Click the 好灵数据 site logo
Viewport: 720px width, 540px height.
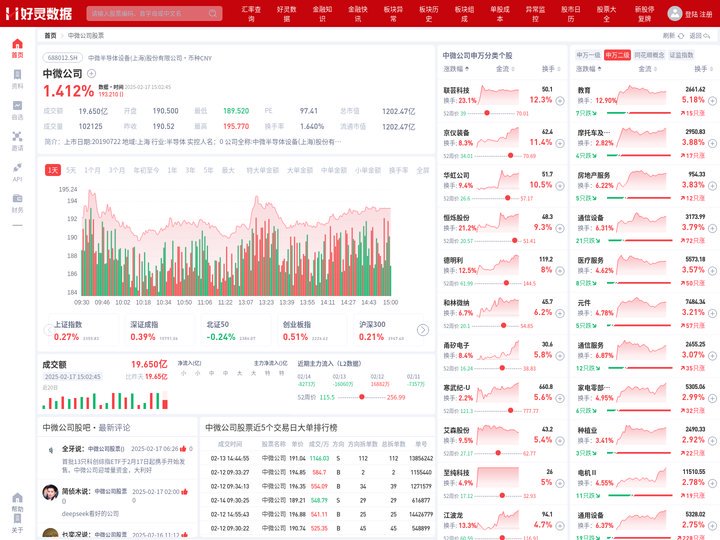tap(39, 13)
